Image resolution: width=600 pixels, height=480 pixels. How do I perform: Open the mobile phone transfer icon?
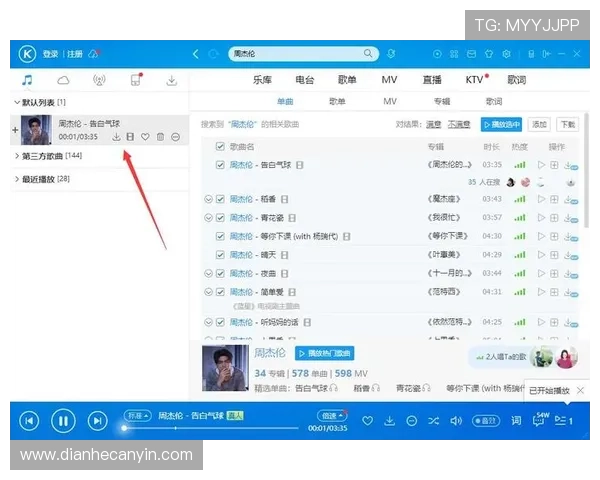135,80
